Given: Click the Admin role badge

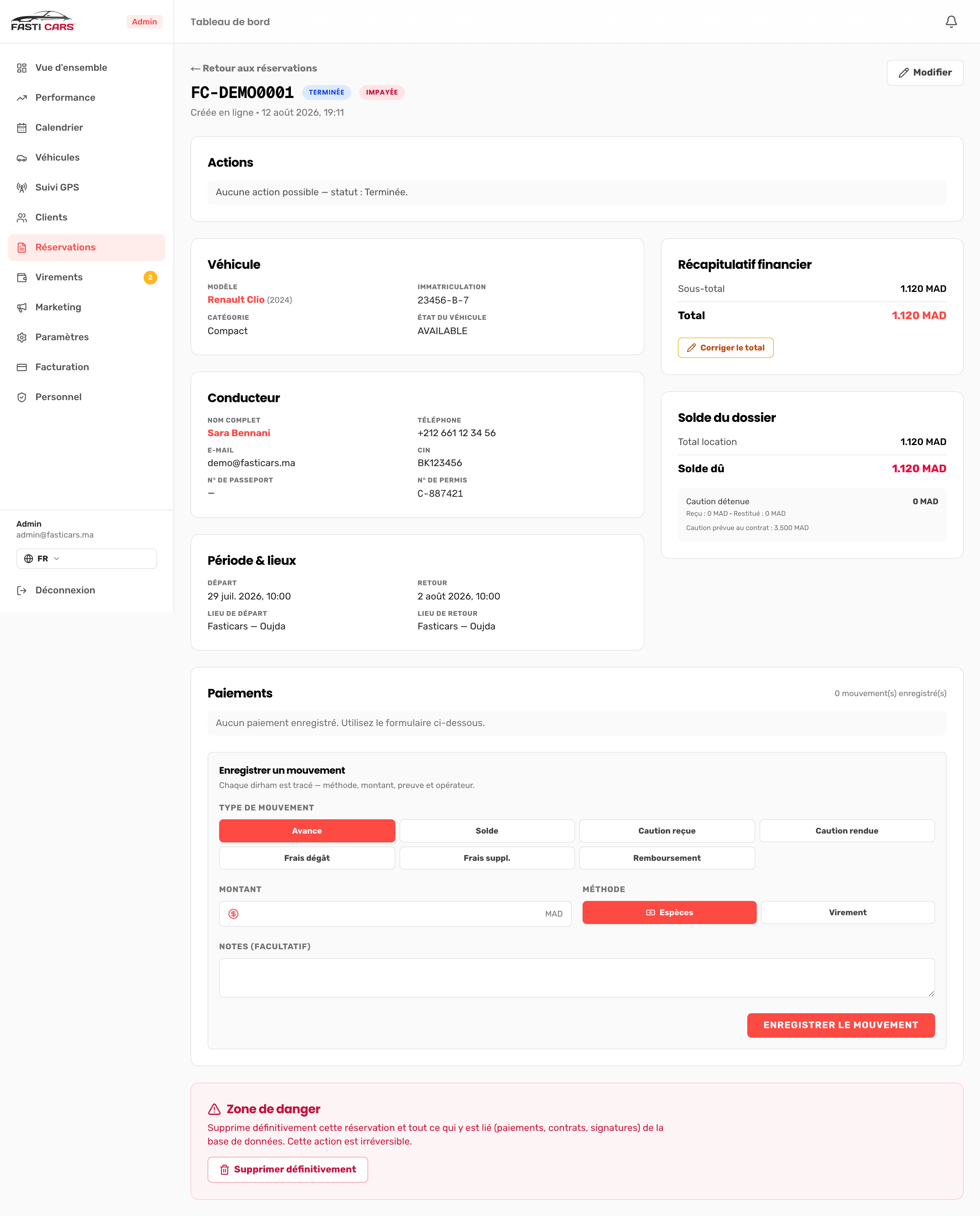Looking at the screenshot, I should [145, 21].
